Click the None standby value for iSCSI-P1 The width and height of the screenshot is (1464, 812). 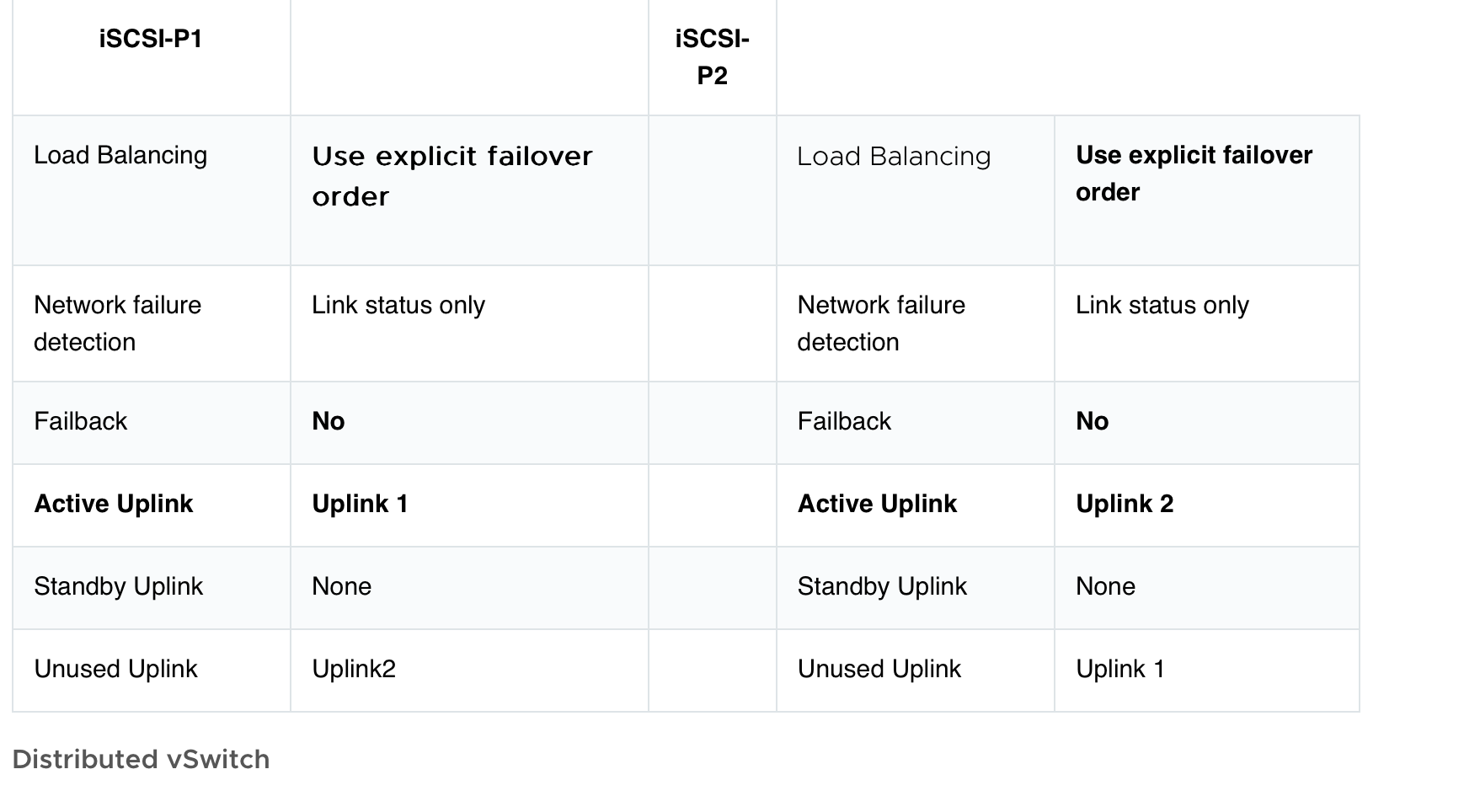[x=341, y=586]
